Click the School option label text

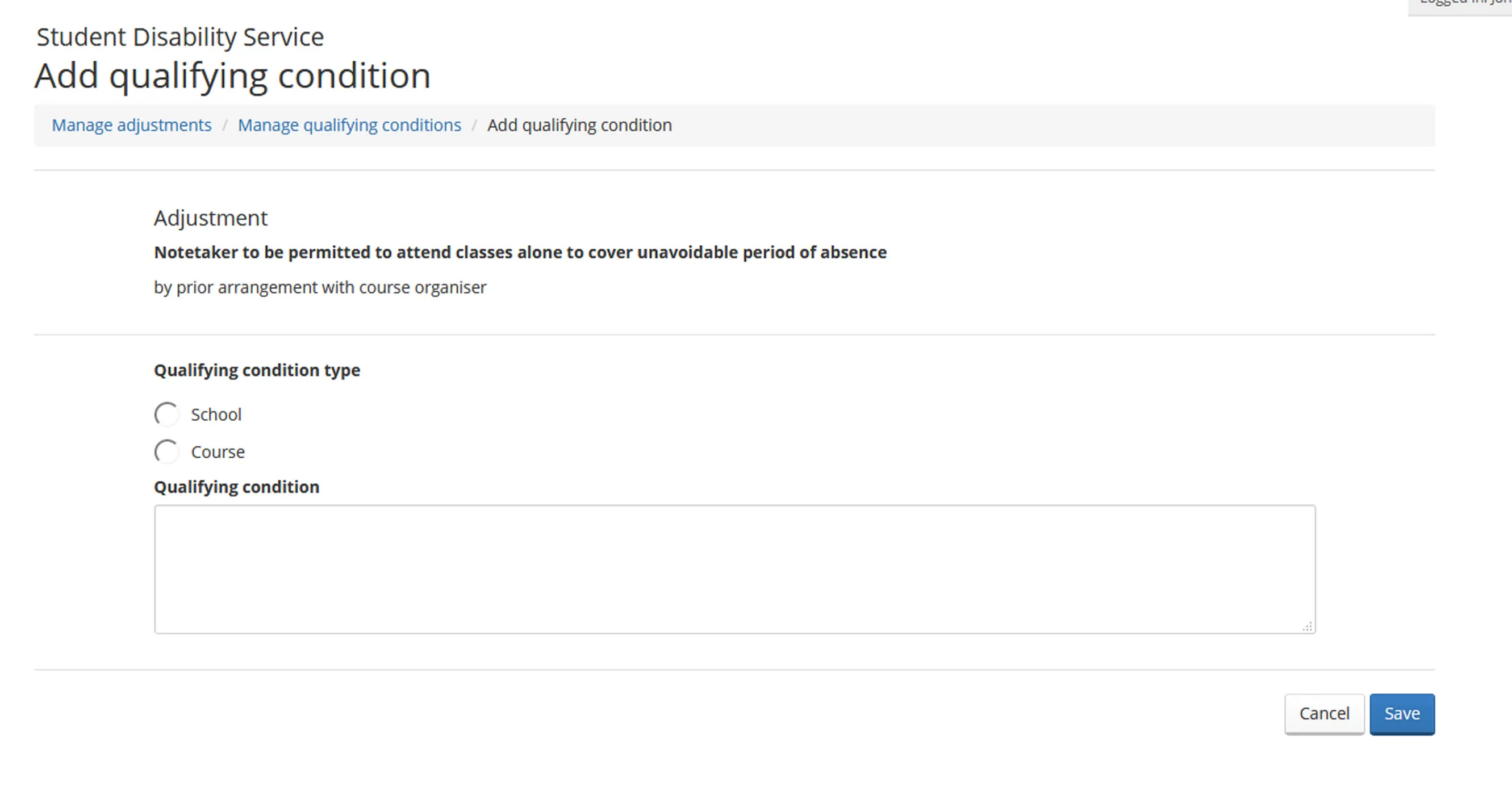pos(216,414)
